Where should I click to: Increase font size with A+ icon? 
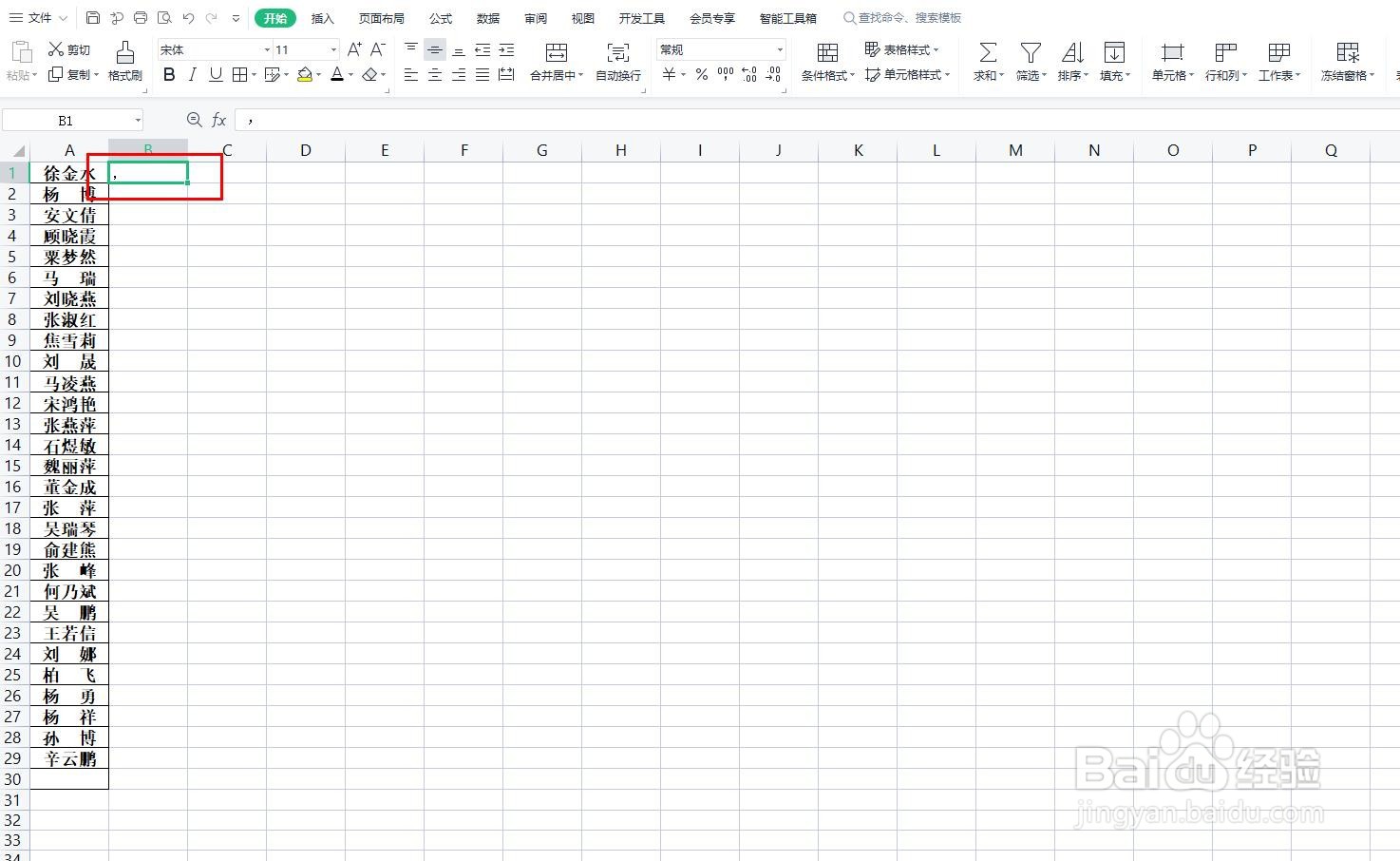click(x=354, y=49)
